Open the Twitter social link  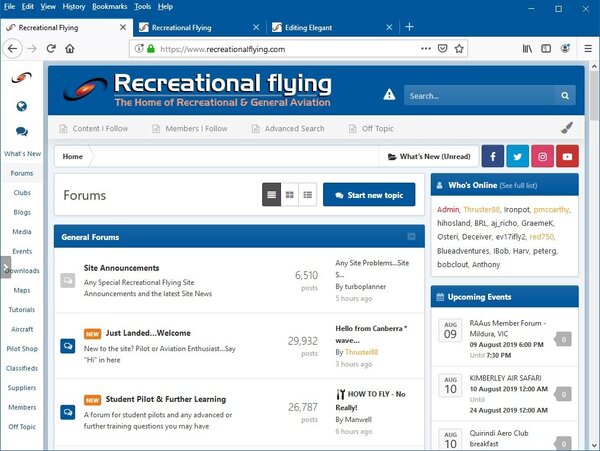click(518, 157)
